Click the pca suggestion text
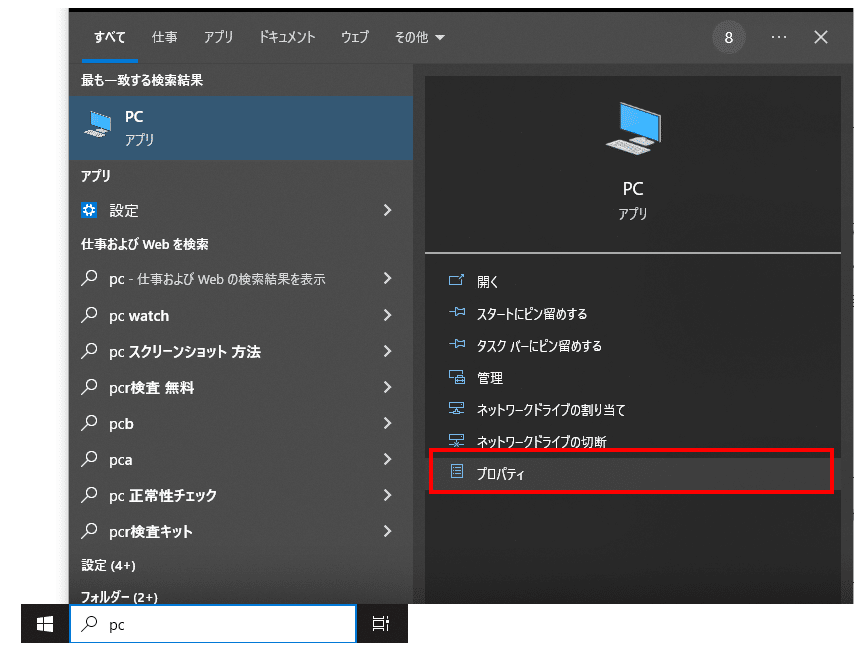The width and height of the screenshot is (857, 646). click(x=121, y=460)
